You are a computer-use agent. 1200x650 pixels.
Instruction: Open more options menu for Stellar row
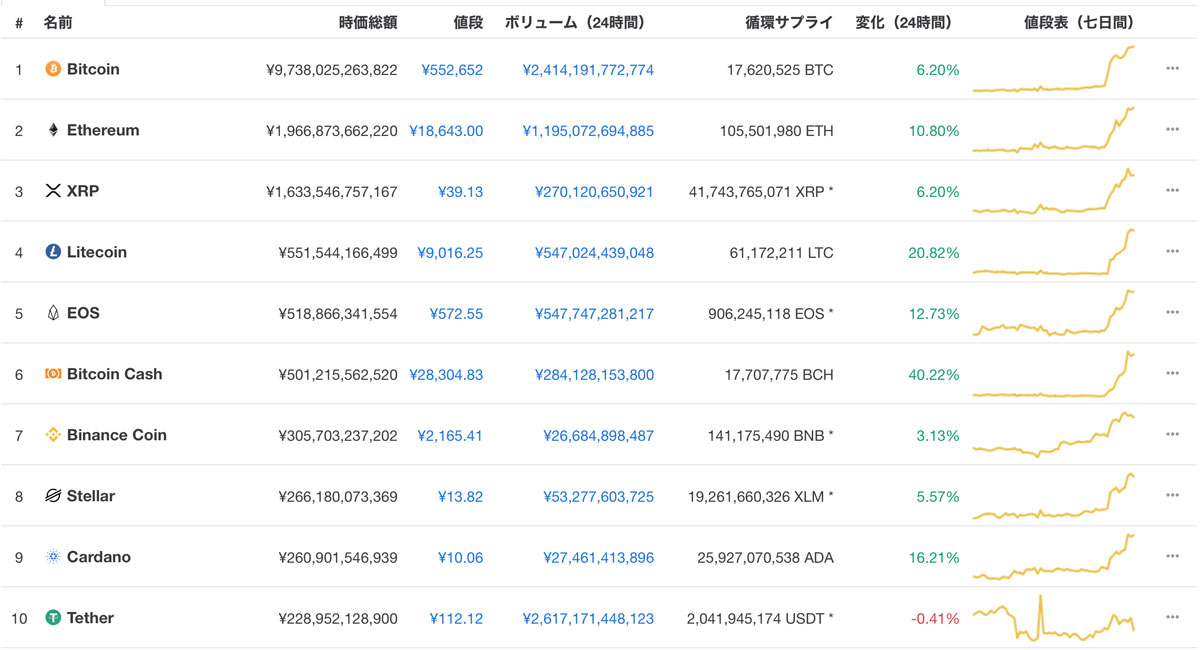[1172, 496]
